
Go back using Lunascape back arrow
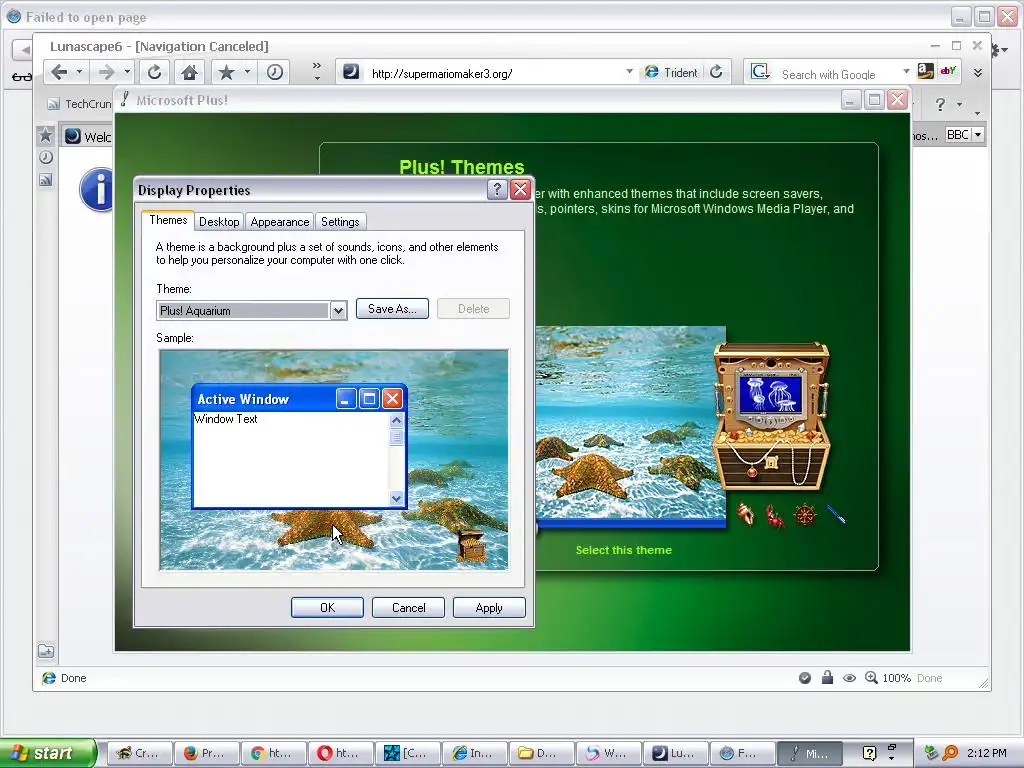[x=59, y=72]
